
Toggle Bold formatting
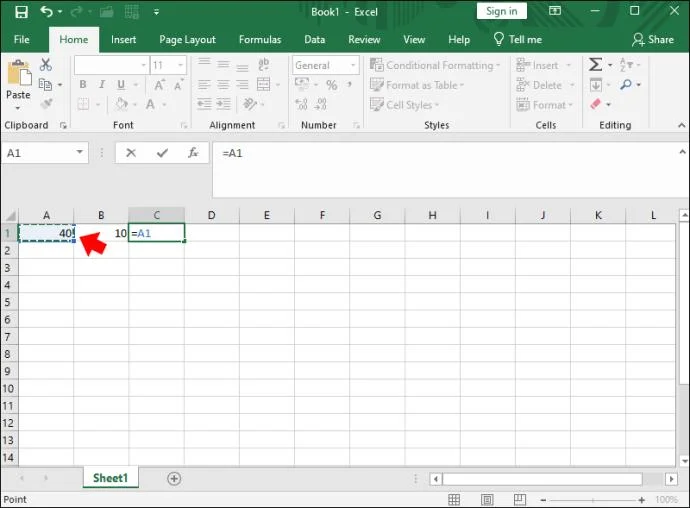click(x=83, y=85)
